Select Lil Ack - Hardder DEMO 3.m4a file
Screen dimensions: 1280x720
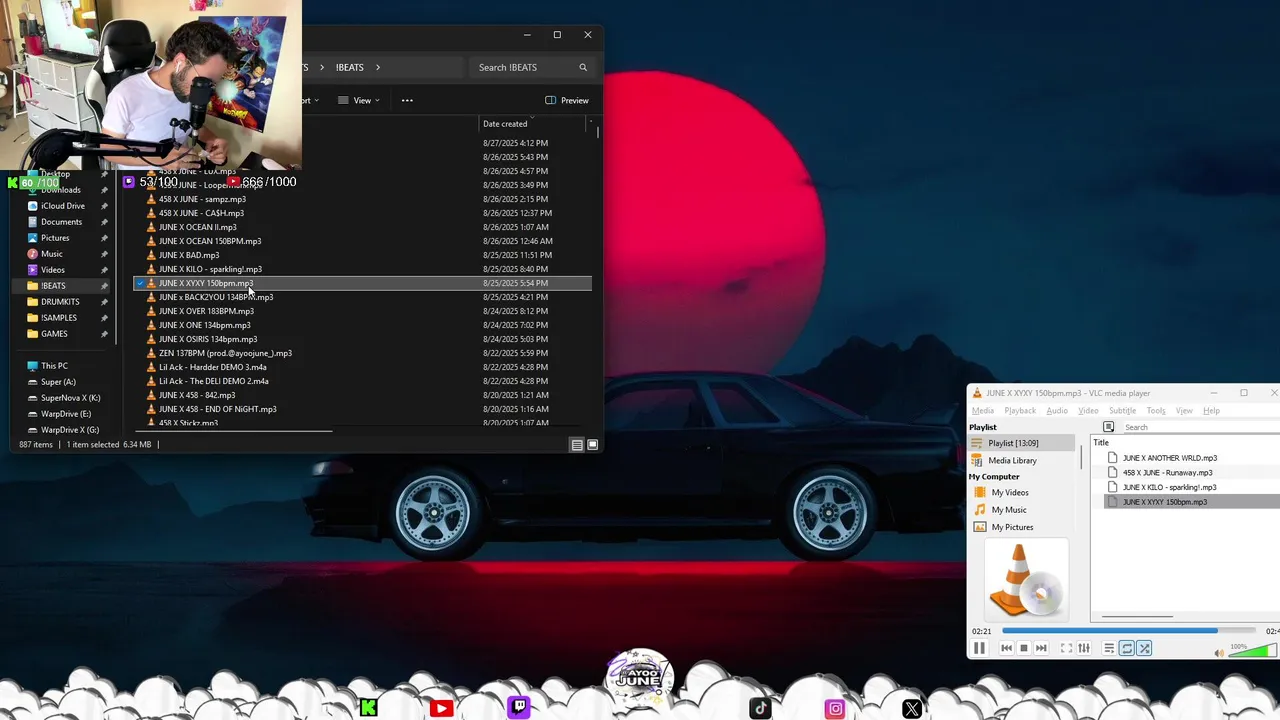pos(212,367)
